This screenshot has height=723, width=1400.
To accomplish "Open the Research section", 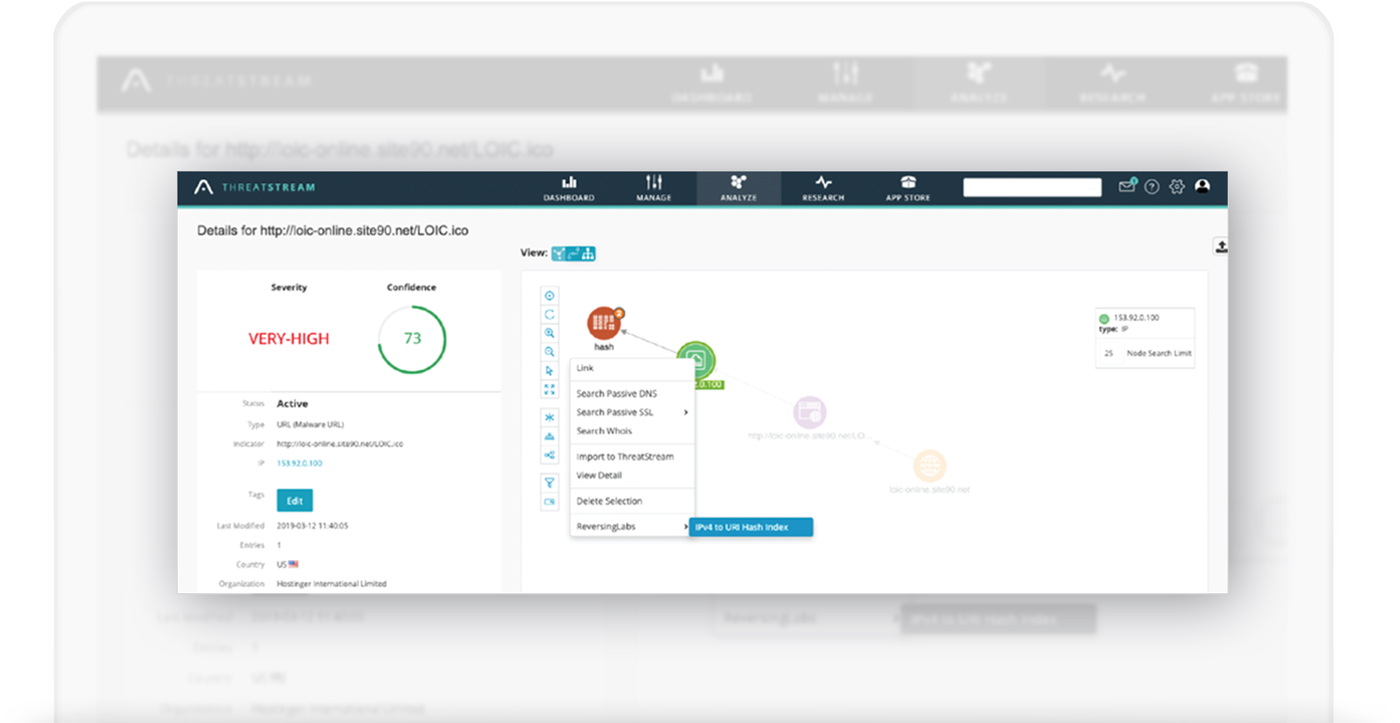I will (823, 188).
